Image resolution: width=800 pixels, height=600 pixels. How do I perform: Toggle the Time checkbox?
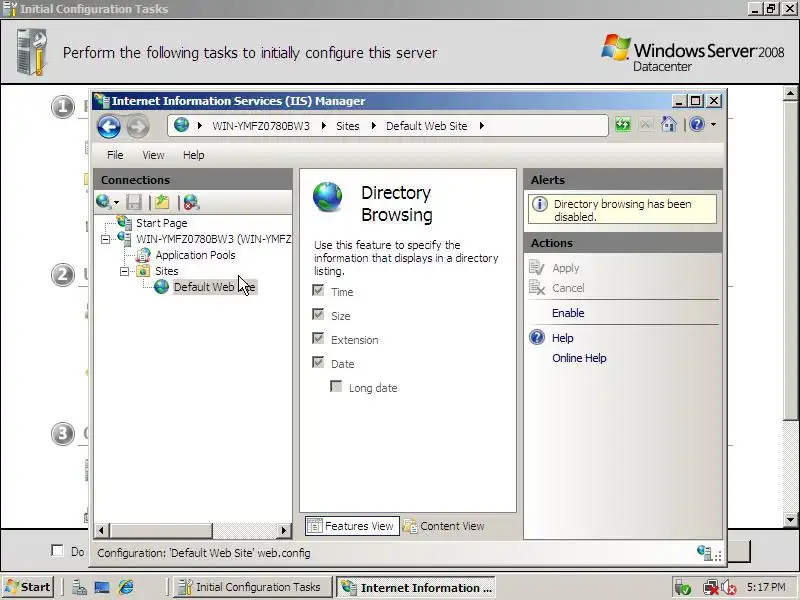point(318,291)
